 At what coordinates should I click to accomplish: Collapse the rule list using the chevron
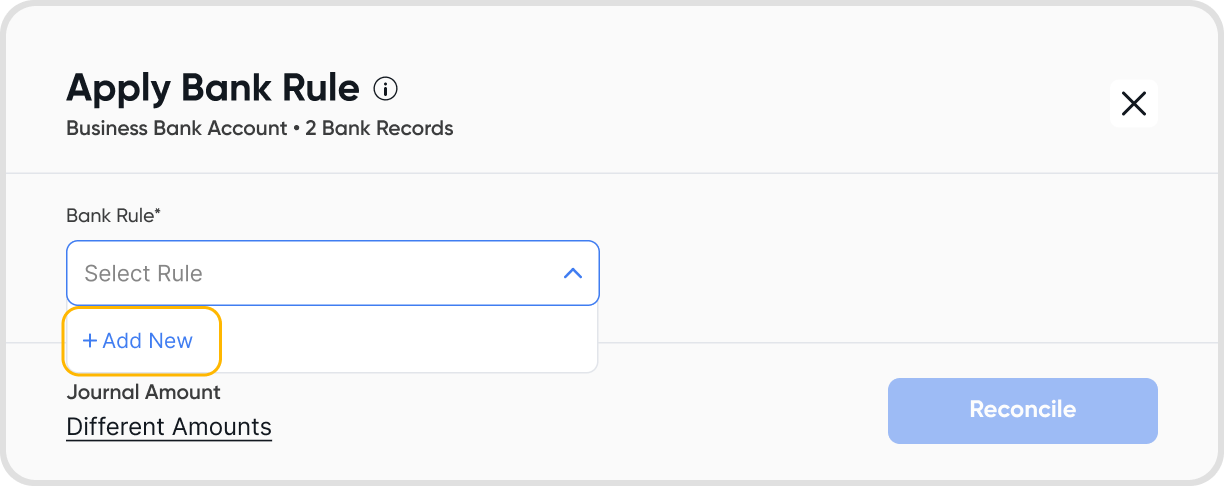573,273
